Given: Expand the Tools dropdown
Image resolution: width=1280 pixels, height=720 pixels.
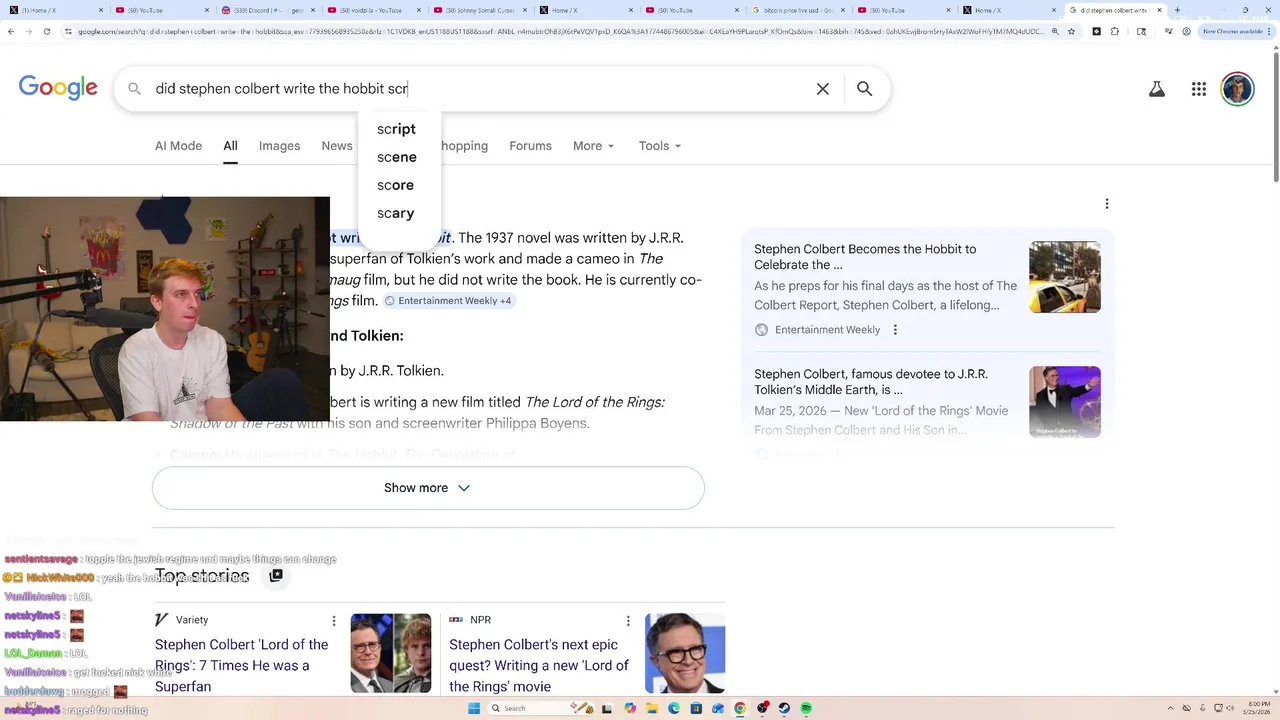Looking at the screenshot, I should (660, 146).
